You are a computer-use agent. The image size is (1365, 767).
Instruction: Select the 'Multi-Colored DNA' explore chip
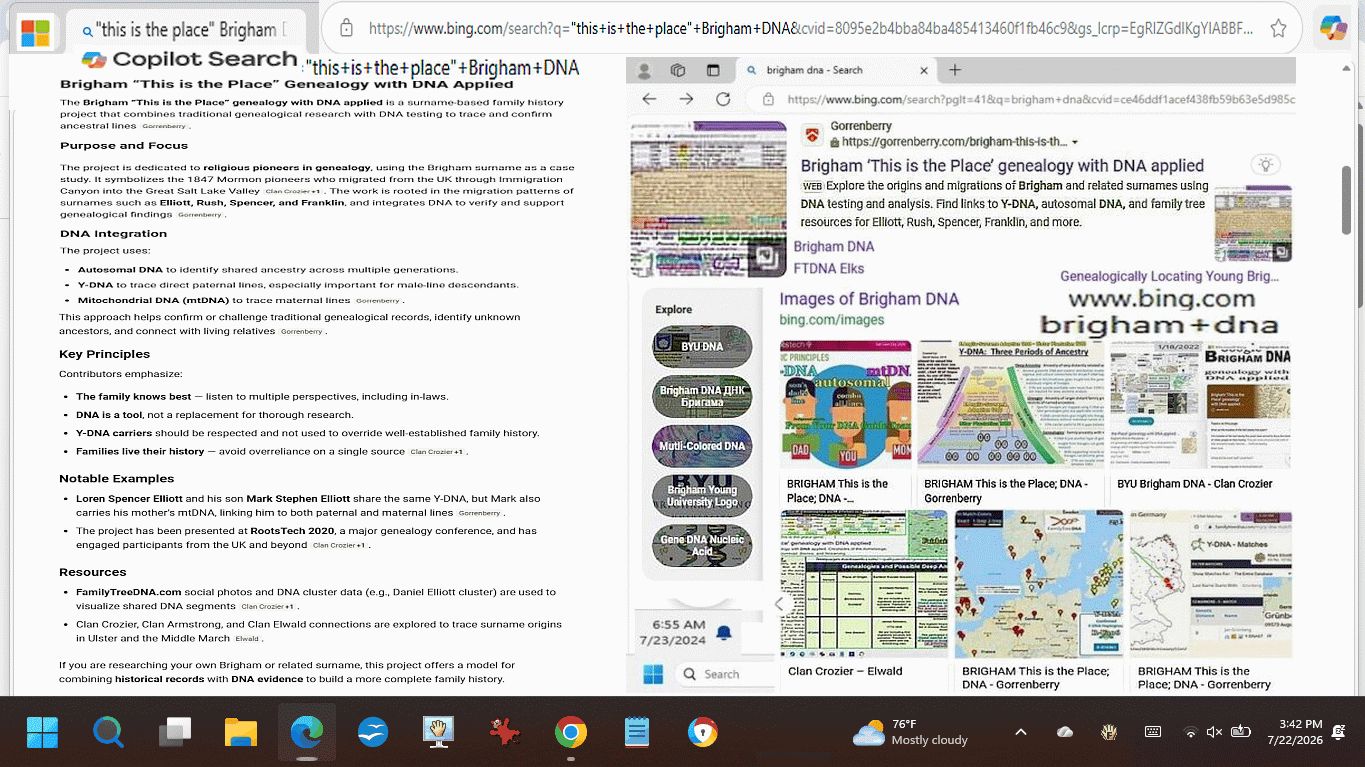702,446
